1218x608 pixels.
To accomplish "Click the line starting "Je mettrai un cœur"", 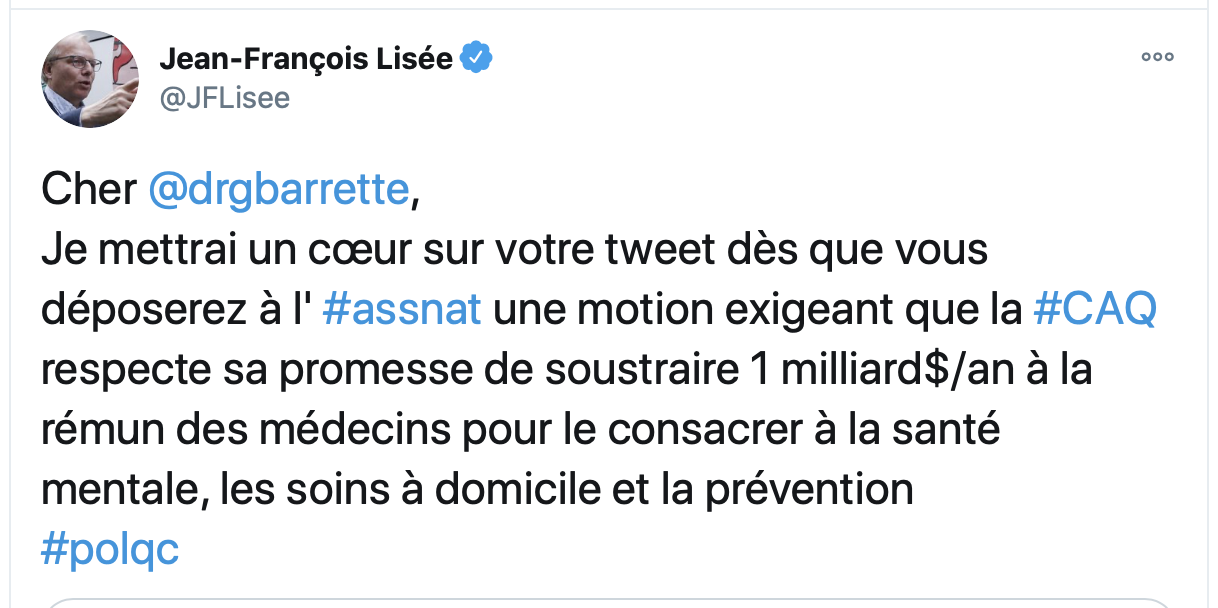I will pyautogui.click(x=515, y=251).
